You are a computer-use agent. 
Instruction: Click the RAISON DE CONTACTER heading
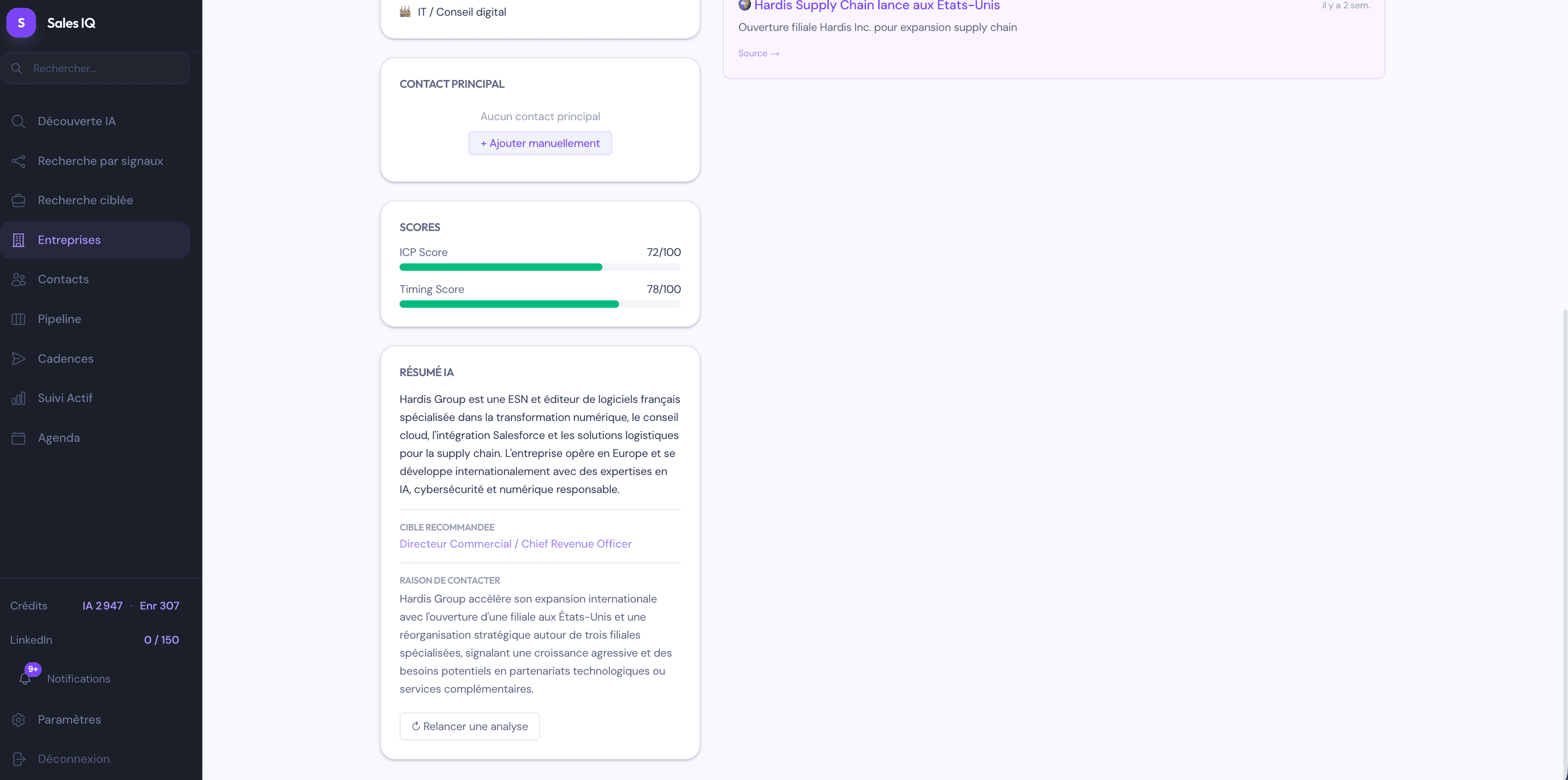click(x=450, y=580)
